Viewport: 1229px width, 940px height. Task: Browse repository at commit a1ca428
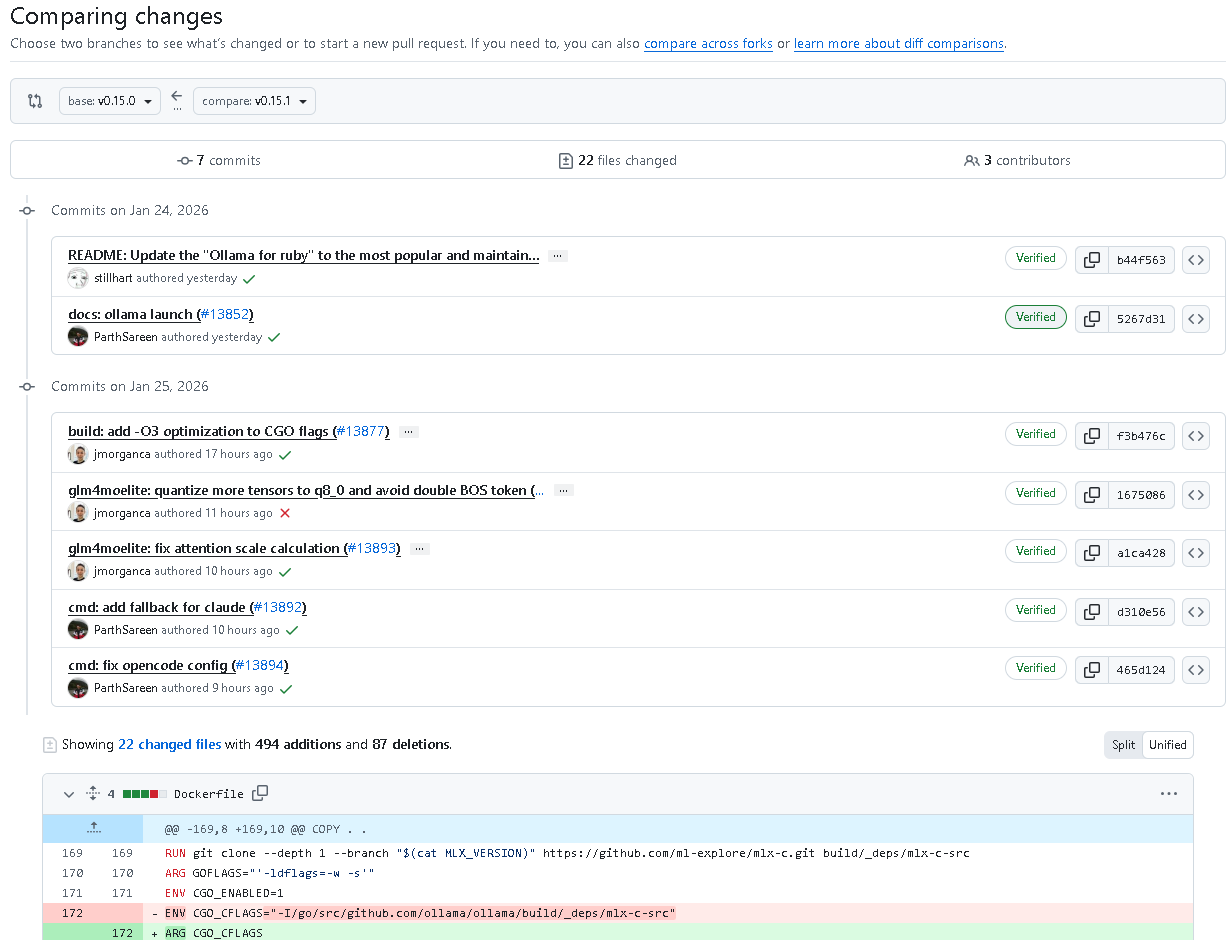pos(1196,553)
